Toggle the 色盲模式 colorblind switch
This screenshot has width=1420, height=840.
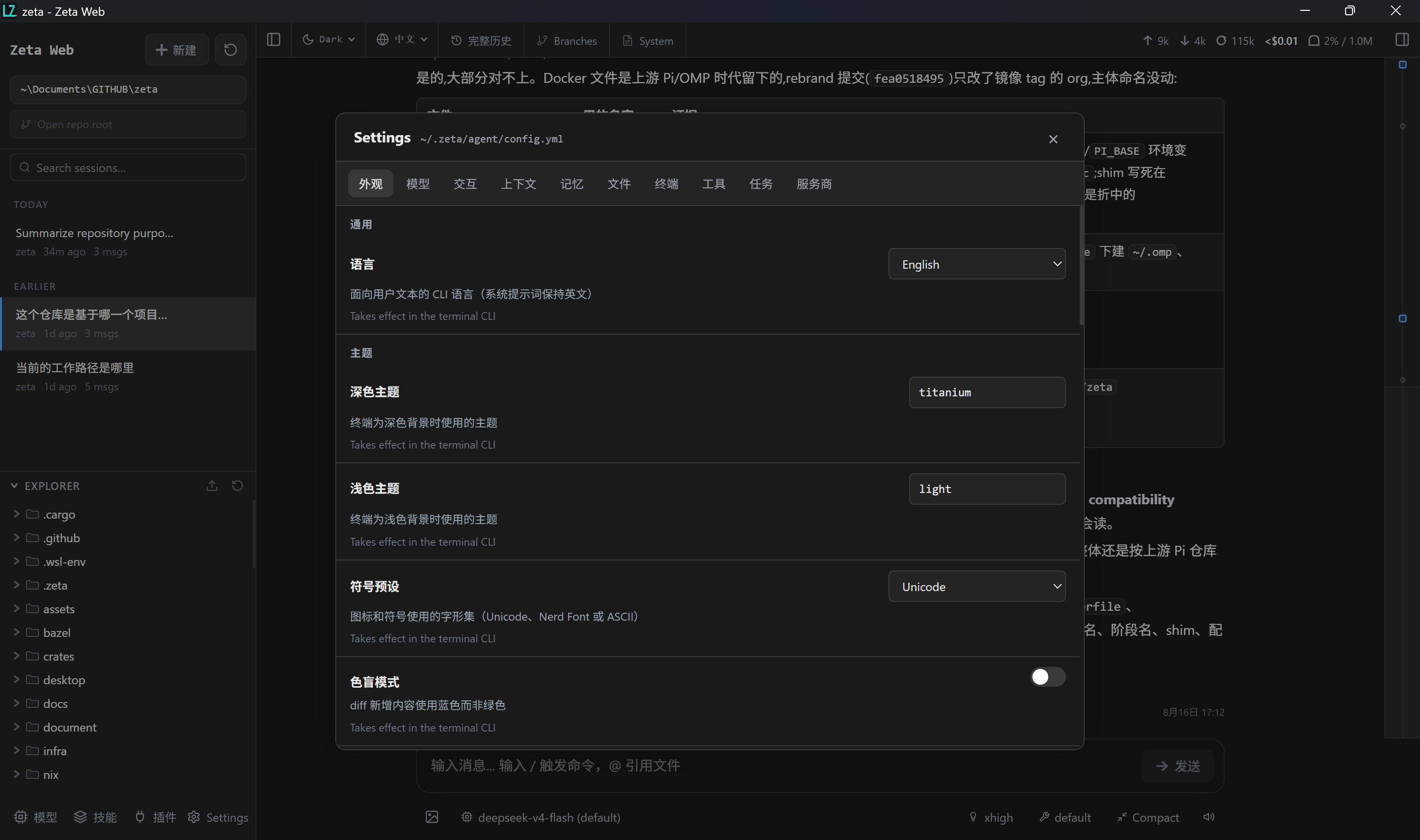[1048, 676]
